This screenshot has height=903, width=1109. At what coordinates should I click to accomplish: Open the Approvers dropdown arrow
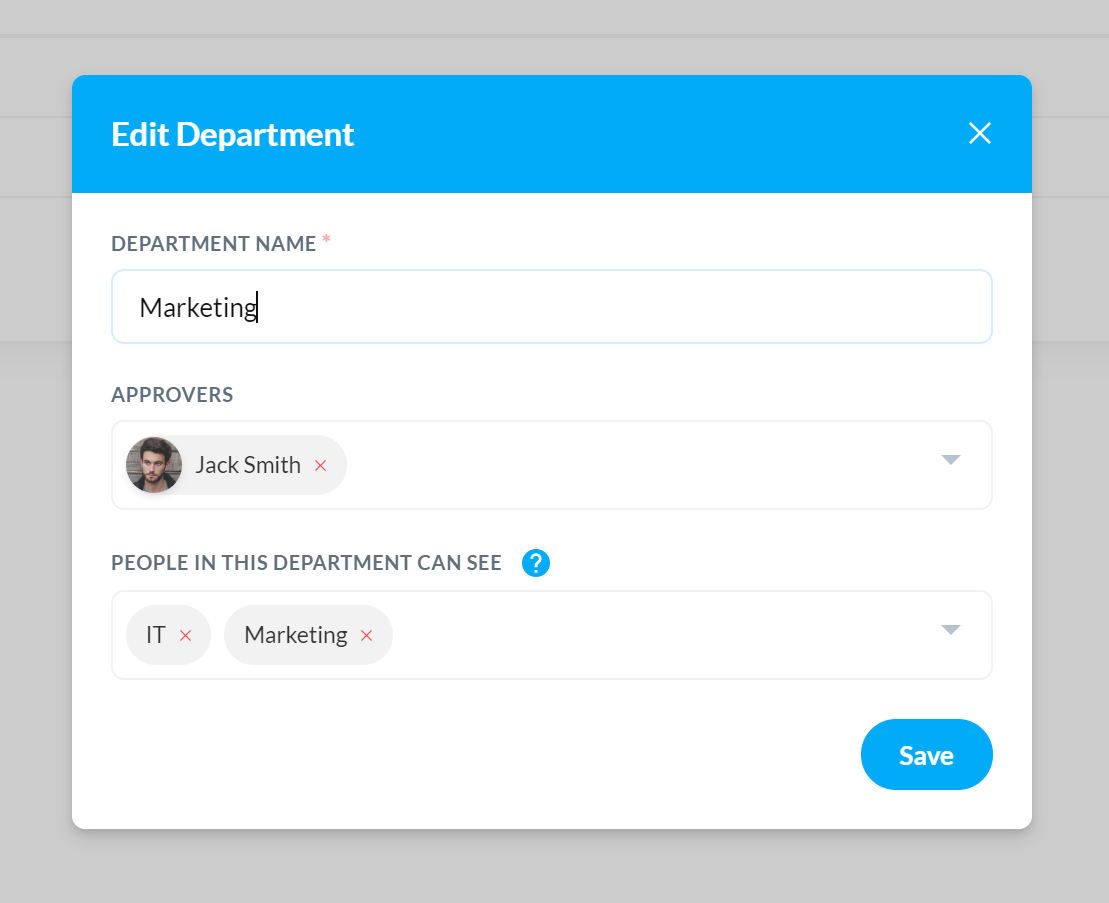click(951, 460)
